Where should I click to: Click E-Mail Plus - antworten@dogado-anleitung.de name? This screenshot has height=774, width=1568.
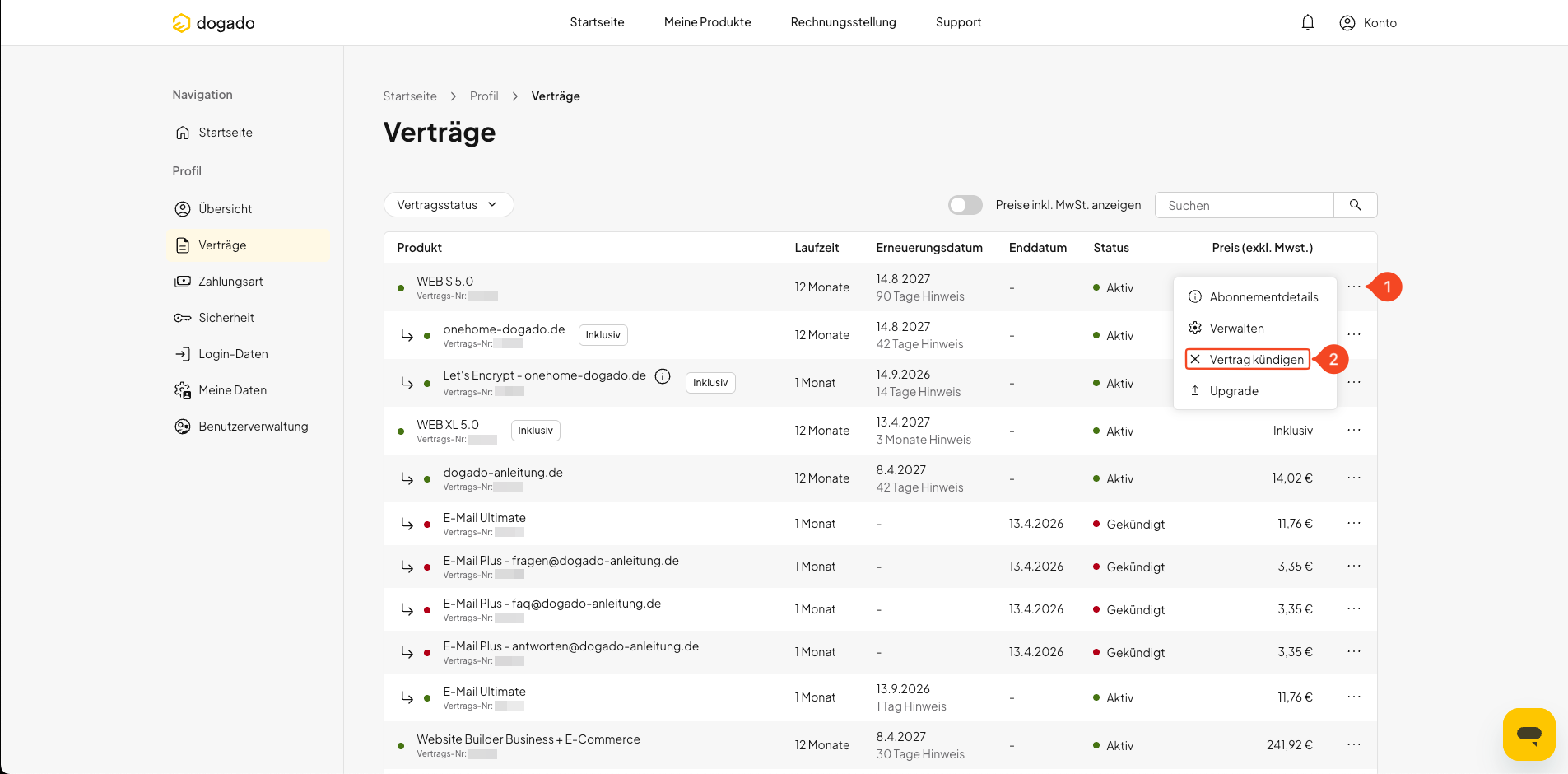(x=571, y=646)
